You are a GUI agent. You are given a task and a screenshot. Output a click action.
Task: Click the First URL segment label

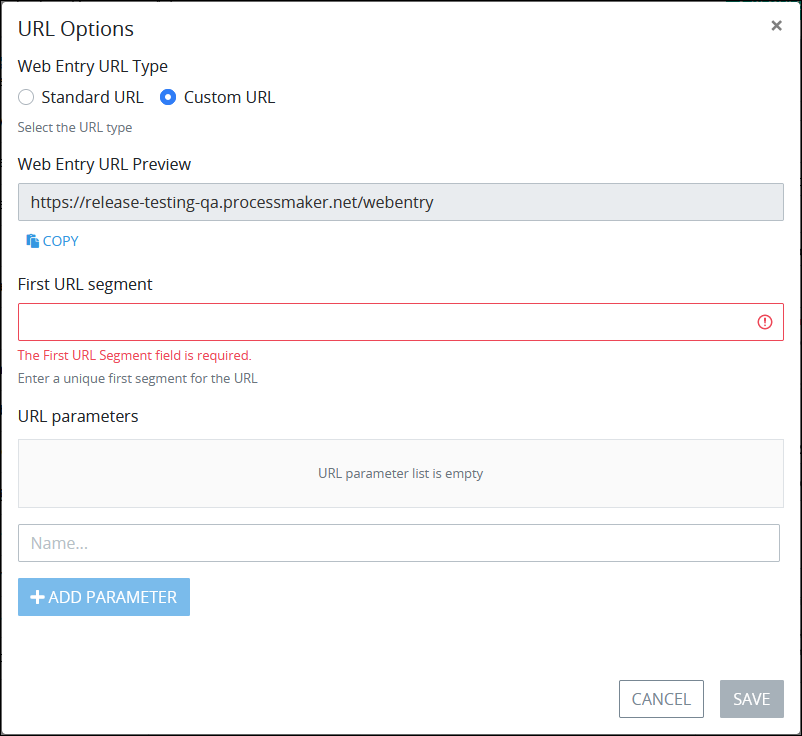tap(85, 284)
